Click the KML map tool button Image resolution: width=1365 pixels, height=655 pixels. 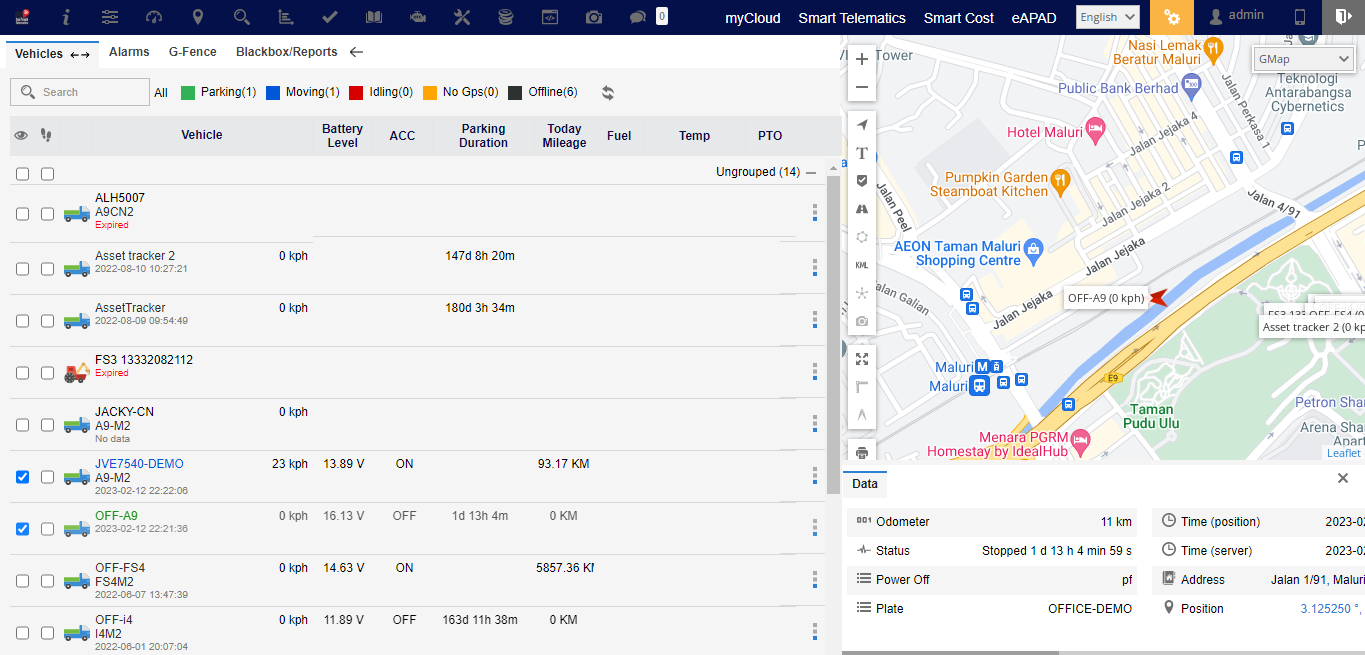pyautogui.click(x=862, y=265)
